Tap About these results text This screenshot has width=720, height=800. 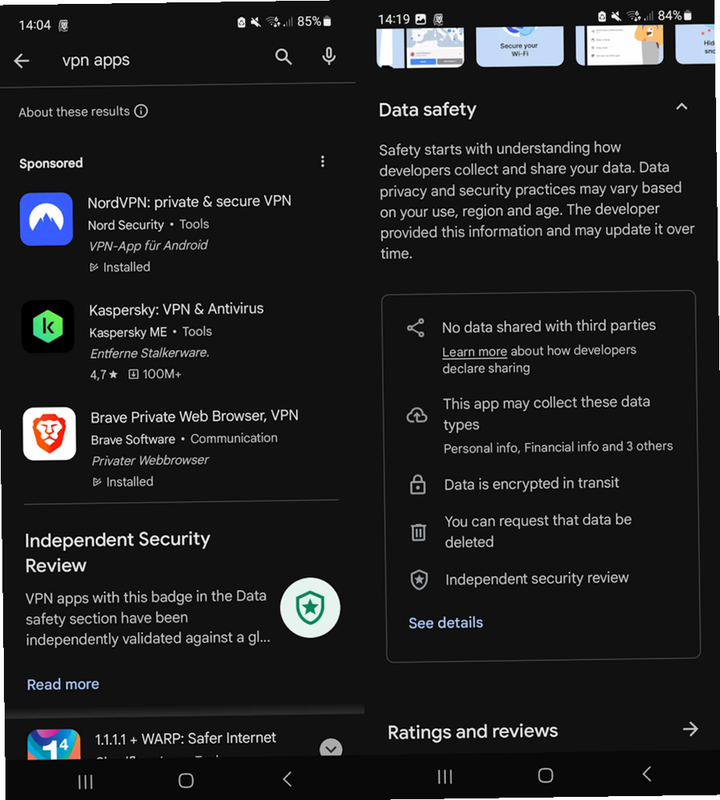coord(75,112)
